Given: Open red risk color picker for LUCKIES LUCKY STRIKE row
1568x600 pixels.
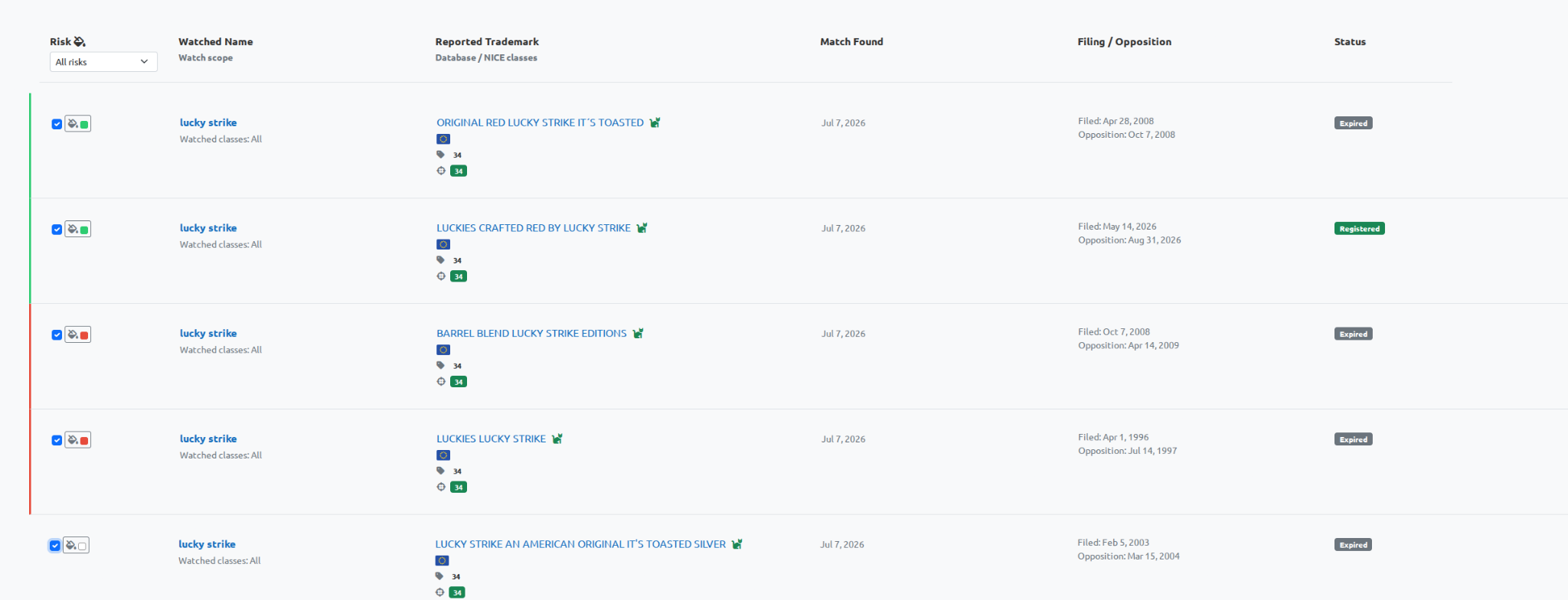Looking at the screenshot, I should (x=78, y=440).
